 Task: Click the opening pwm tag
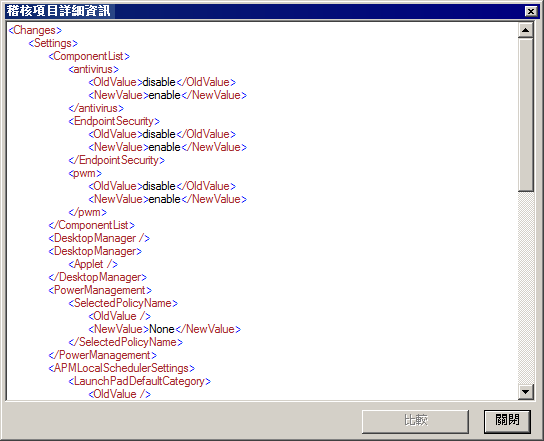[x=85, y=173]
